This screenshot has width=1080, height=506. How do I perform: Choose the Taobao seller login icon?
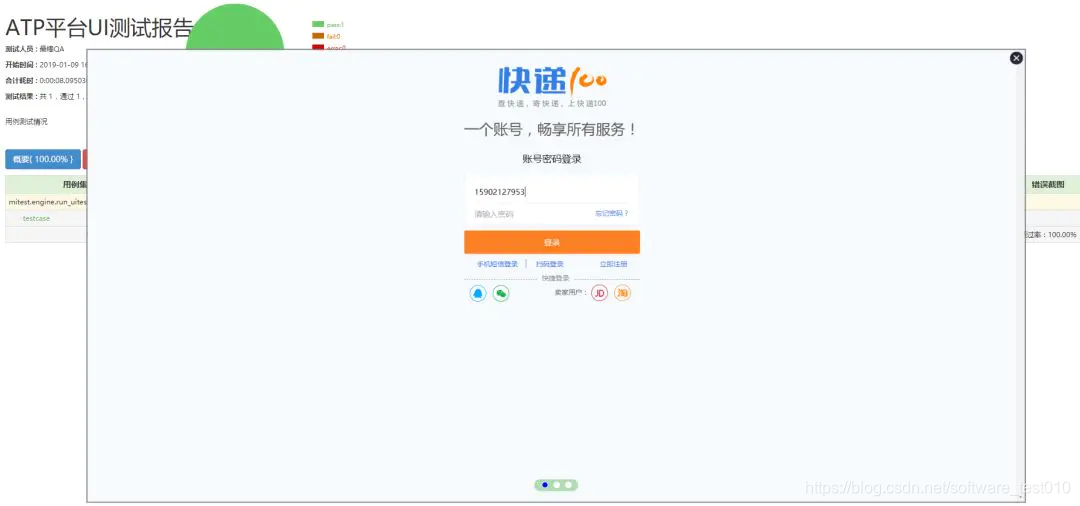pyautogui.click(x=623, y=293)
